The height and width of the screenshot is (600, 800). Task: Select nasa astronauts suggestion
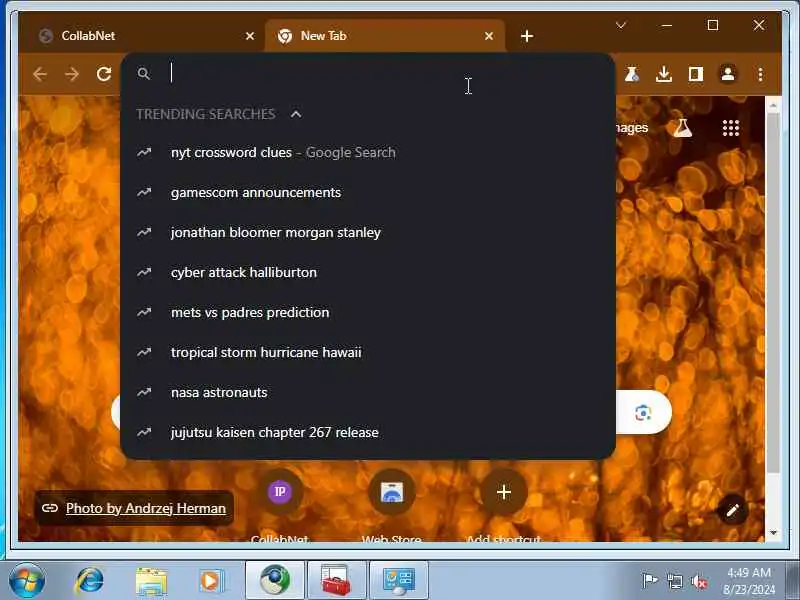click(x=367, y=392)
